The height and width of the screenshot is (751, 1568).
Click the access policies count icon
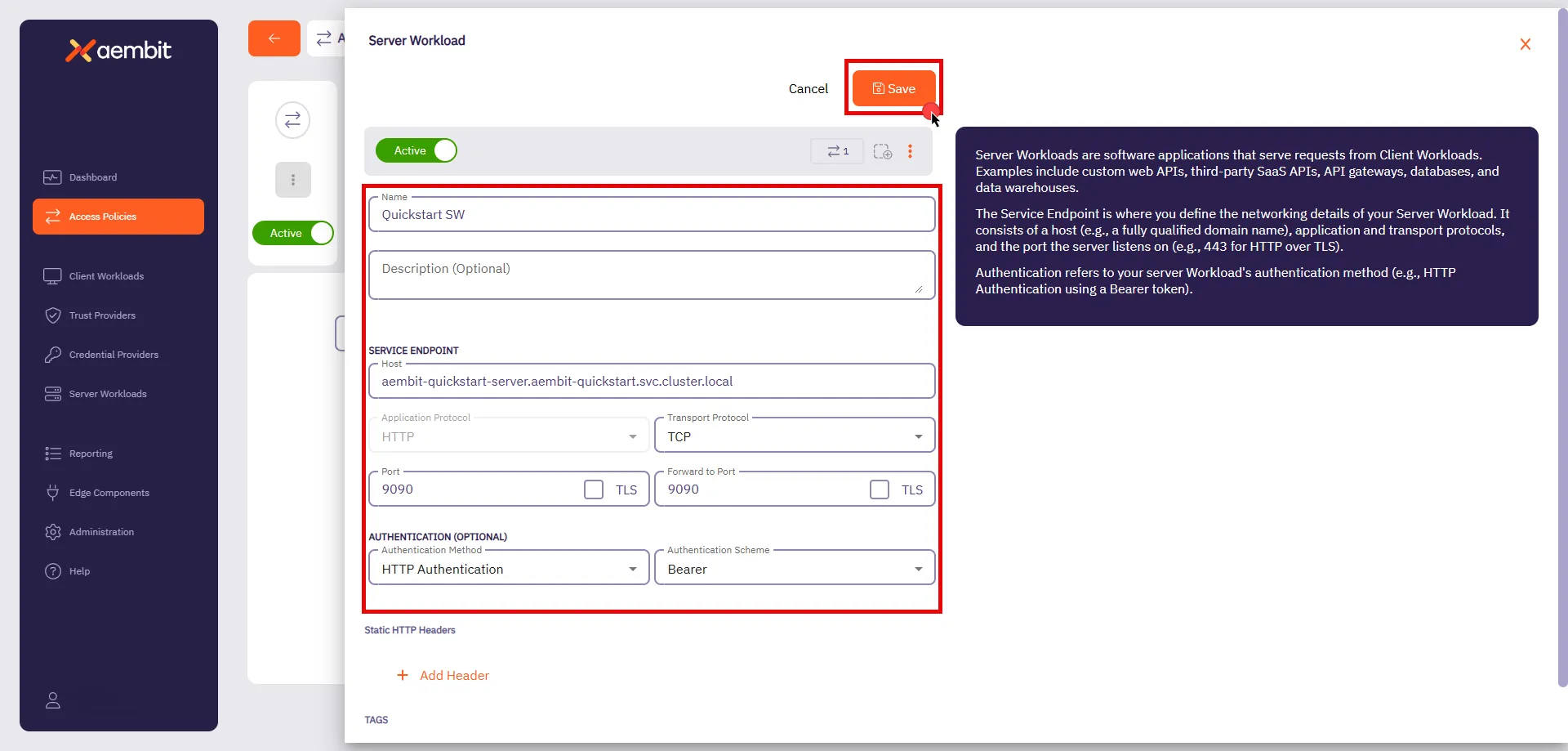(837, 151)
